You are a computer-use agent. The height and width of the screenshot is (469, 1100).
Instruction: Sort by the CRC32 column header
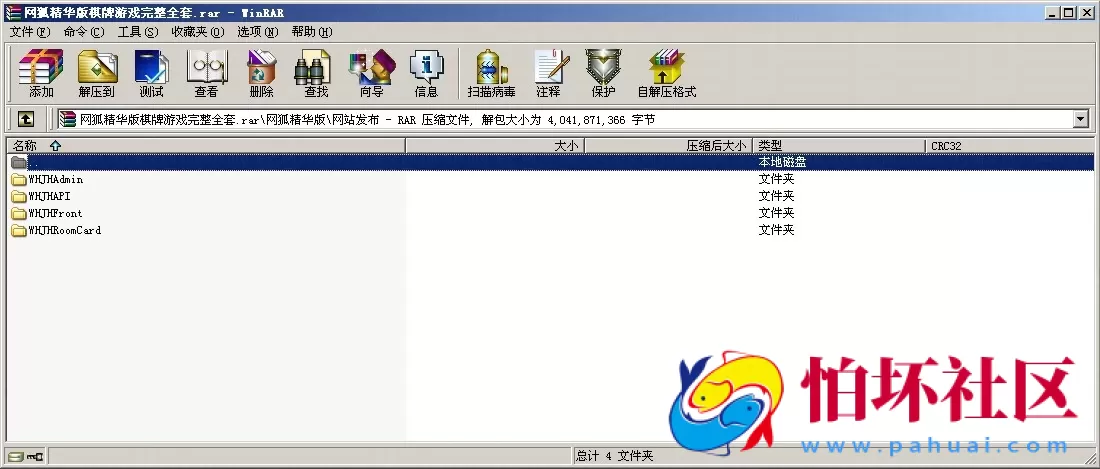[1010, 146]
